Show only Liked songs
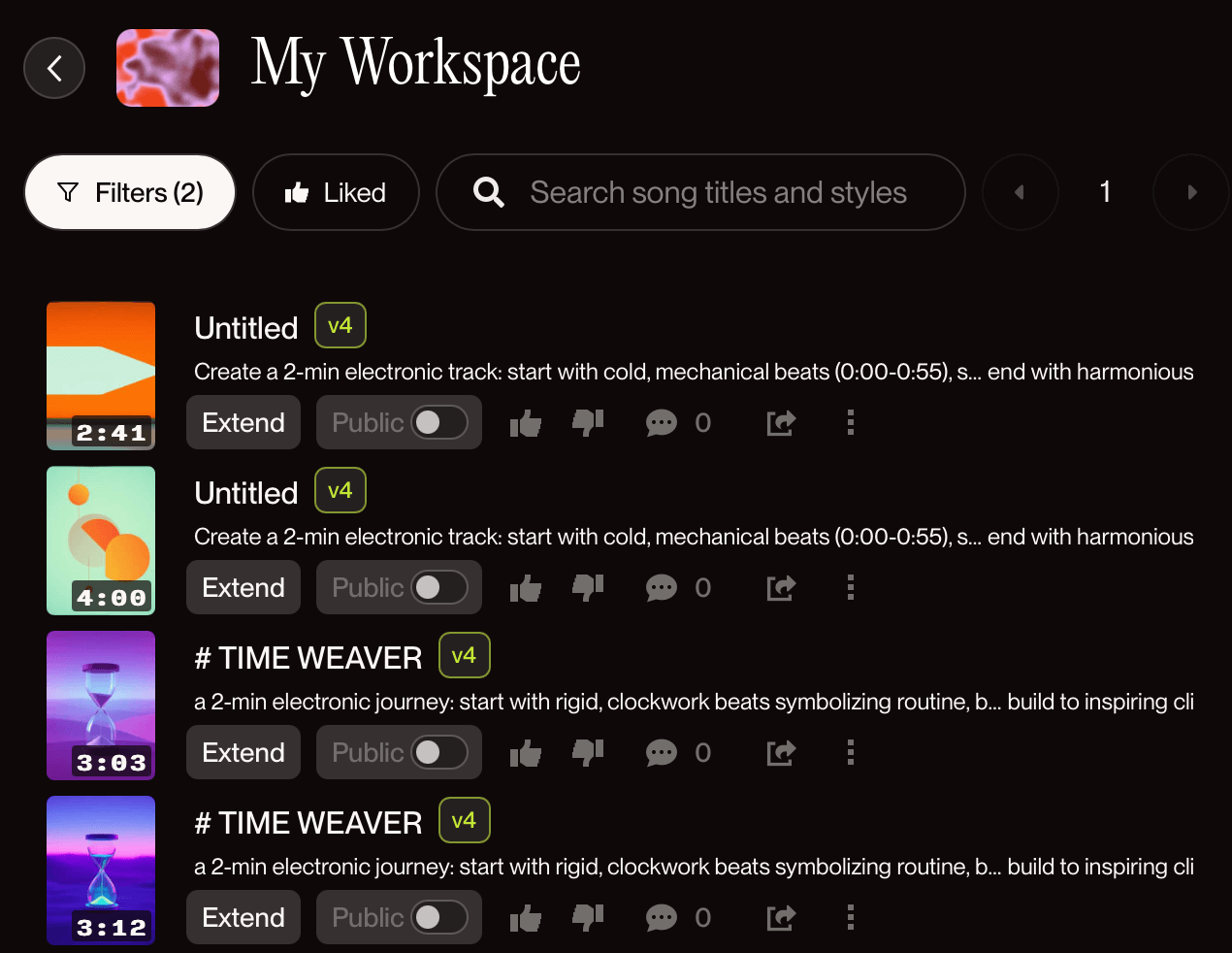The height and width of the screenshot is (953, 1232). pyautogui.click(x=336, y=192)
